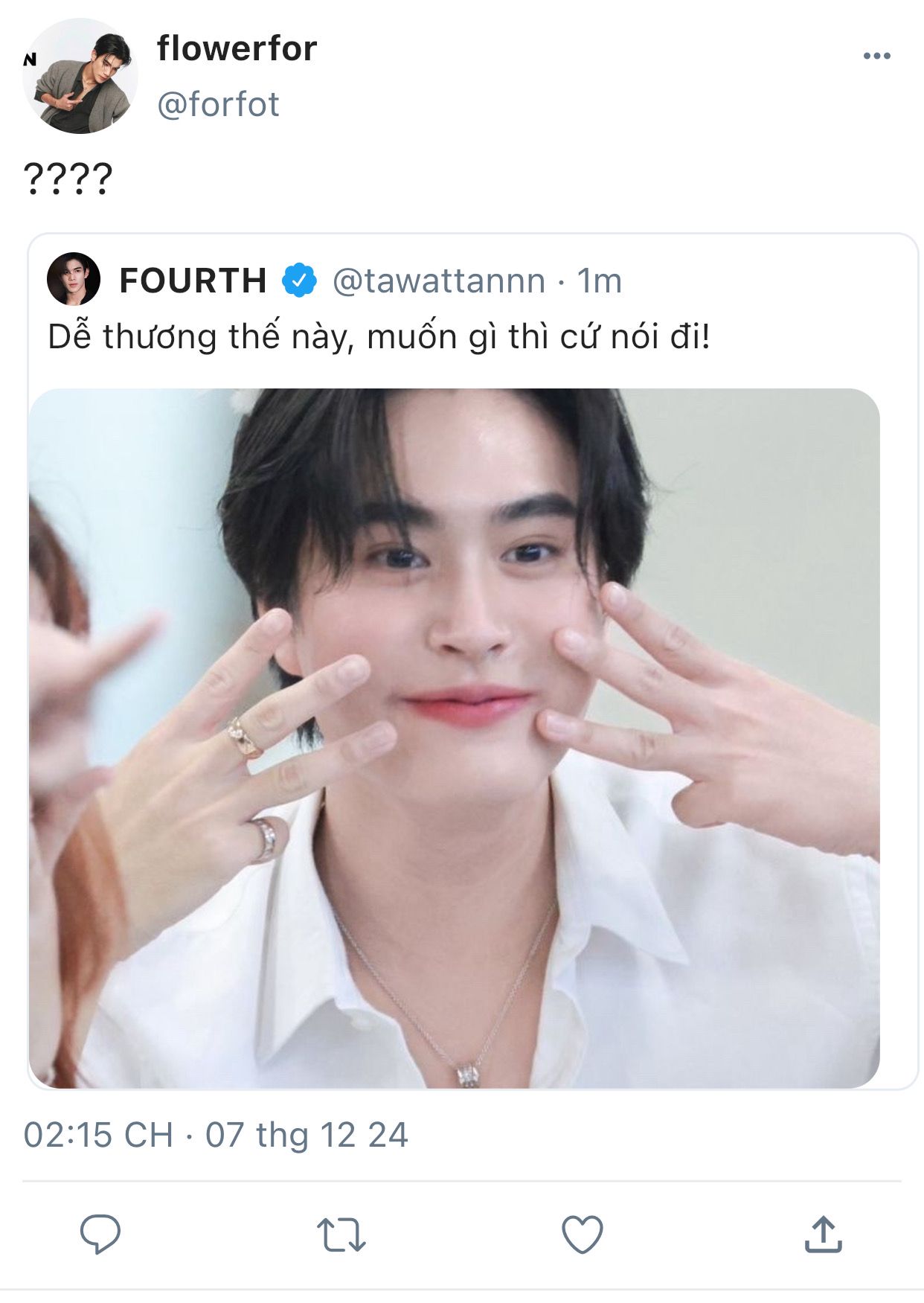Click the necklace pendant in the photo
Screen dimensions: 924x1303
[x=467, y=1075]
